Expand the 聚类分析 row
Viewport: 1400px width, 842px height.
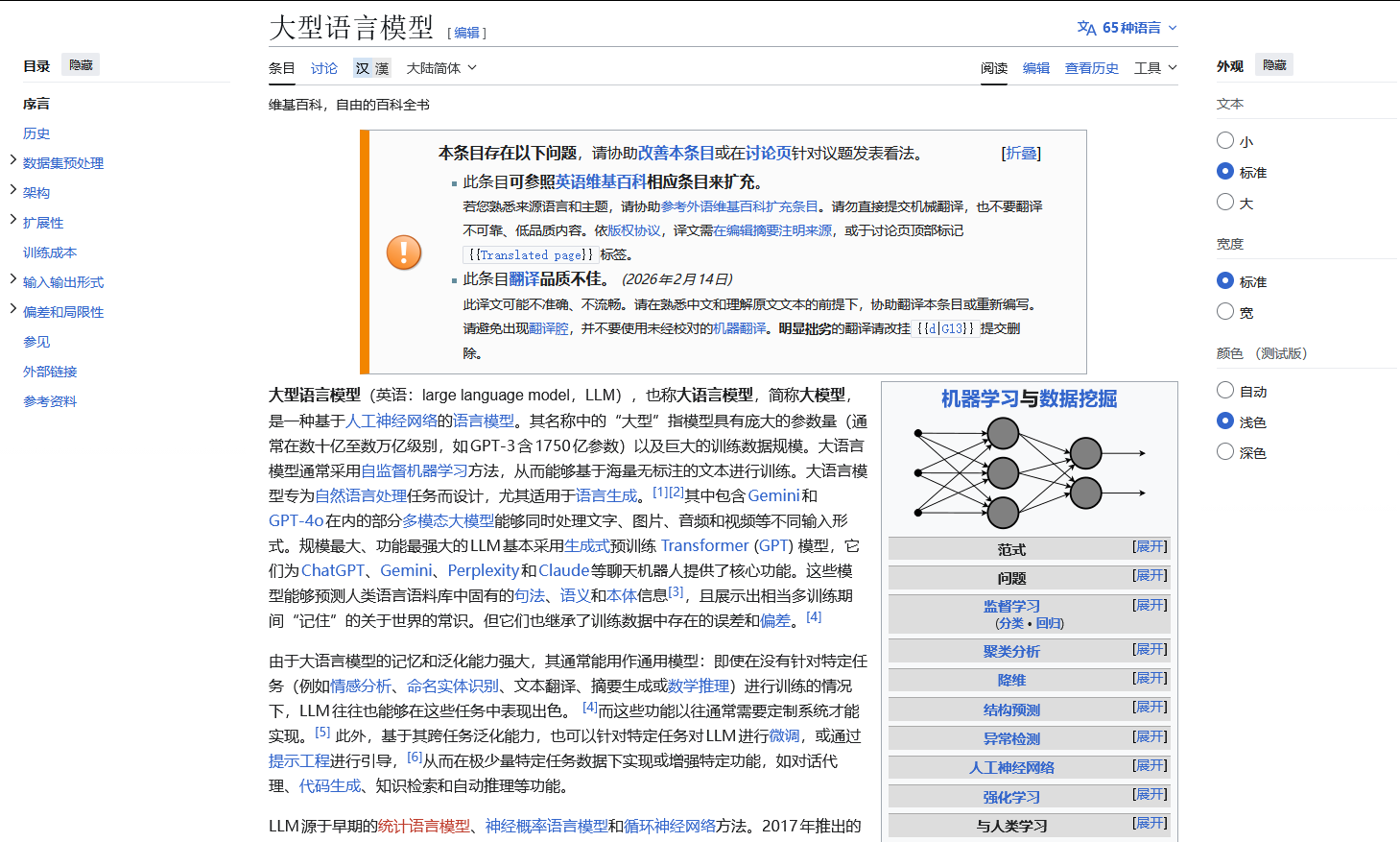point(1150,650)
